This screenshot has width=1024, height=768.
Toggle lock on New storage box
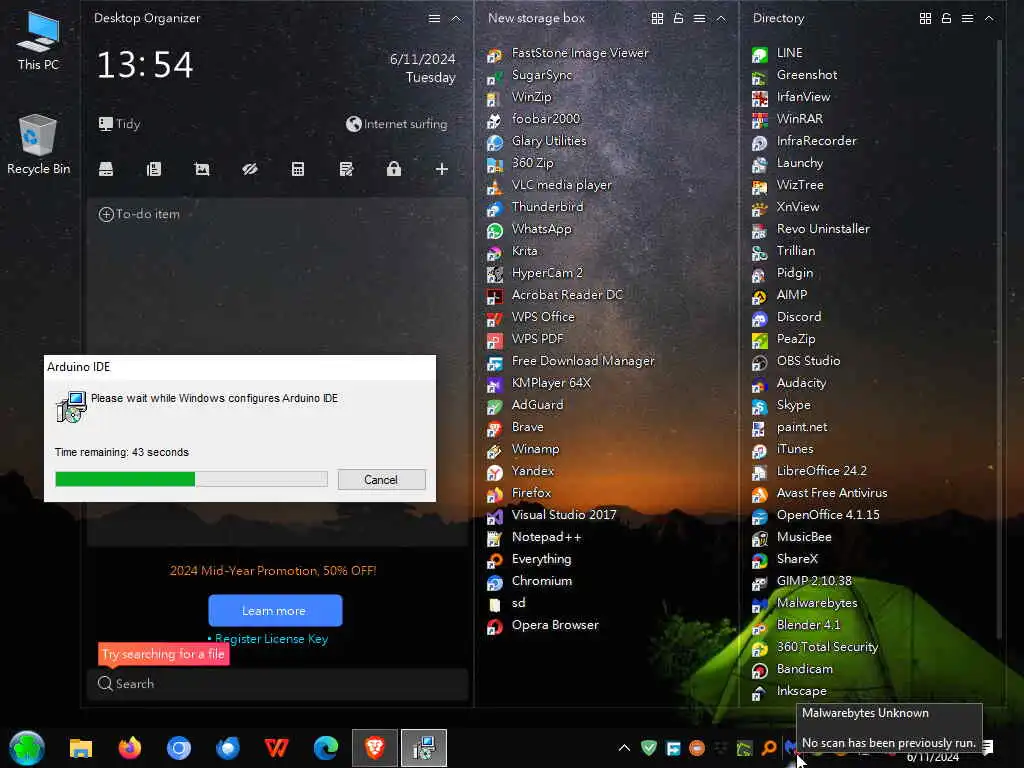[679, 18]
